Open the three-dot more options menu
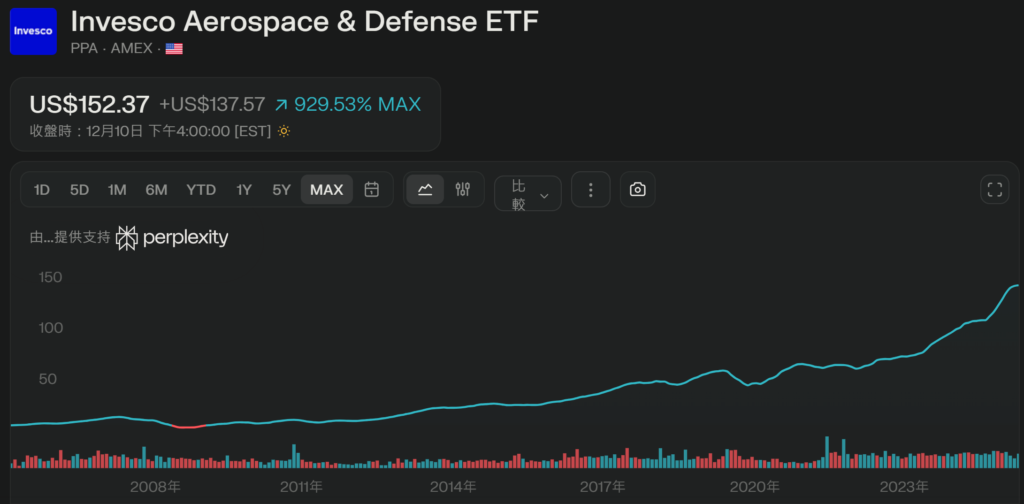This screenshot has width=1024, height=504. (590, 190)
